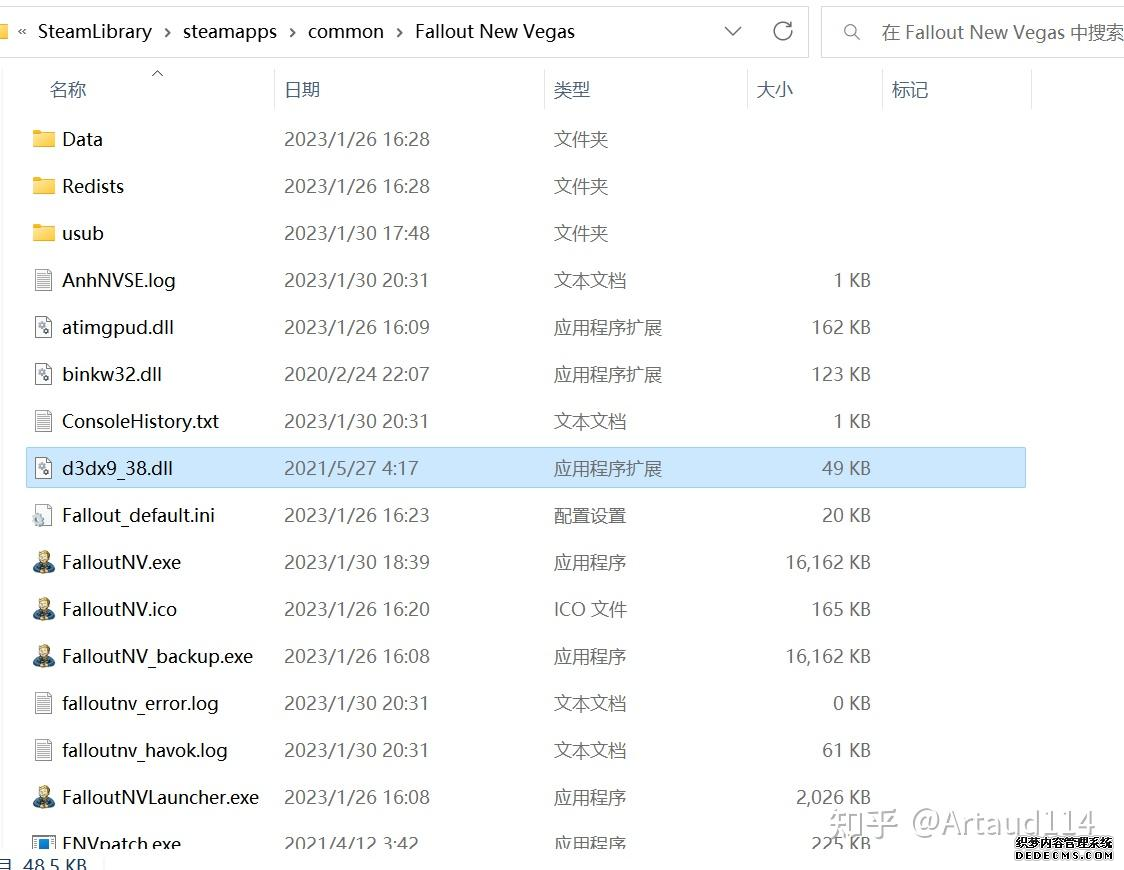Image resolution: width=1124 pixels, height=870 pixels.
Task: Click the search magnifier icon
Action: (x=852, y=32)
